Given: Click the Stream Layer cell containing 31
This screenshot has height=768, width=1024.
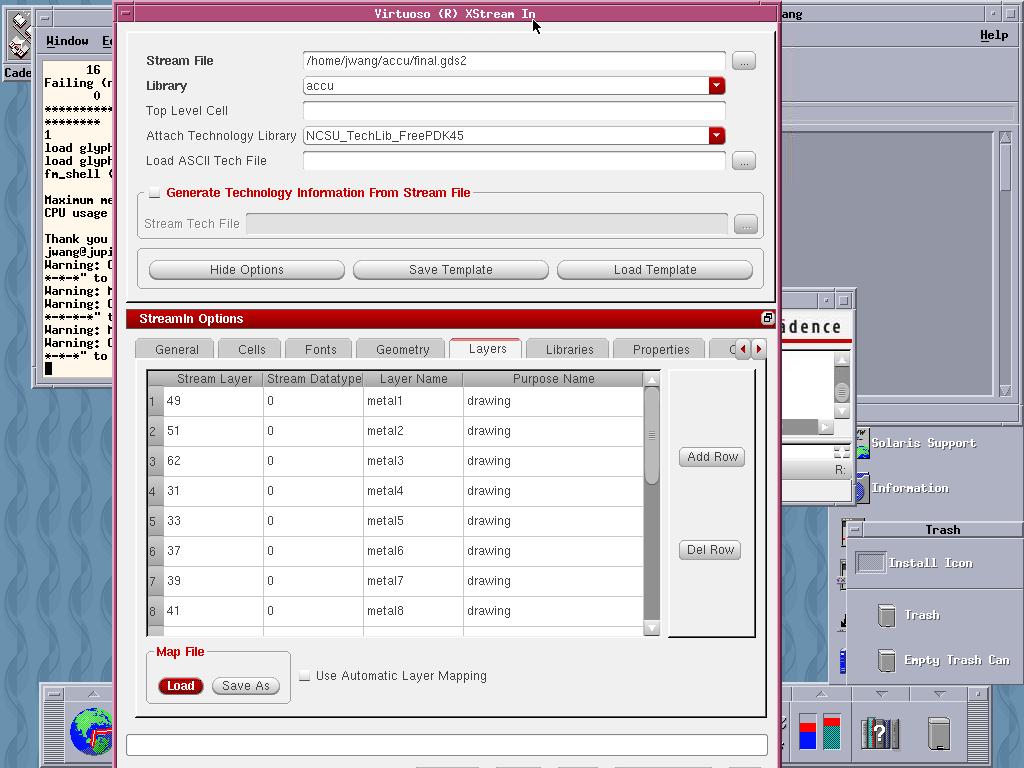Looking at the screenshot, I should (x=213, y=491).
